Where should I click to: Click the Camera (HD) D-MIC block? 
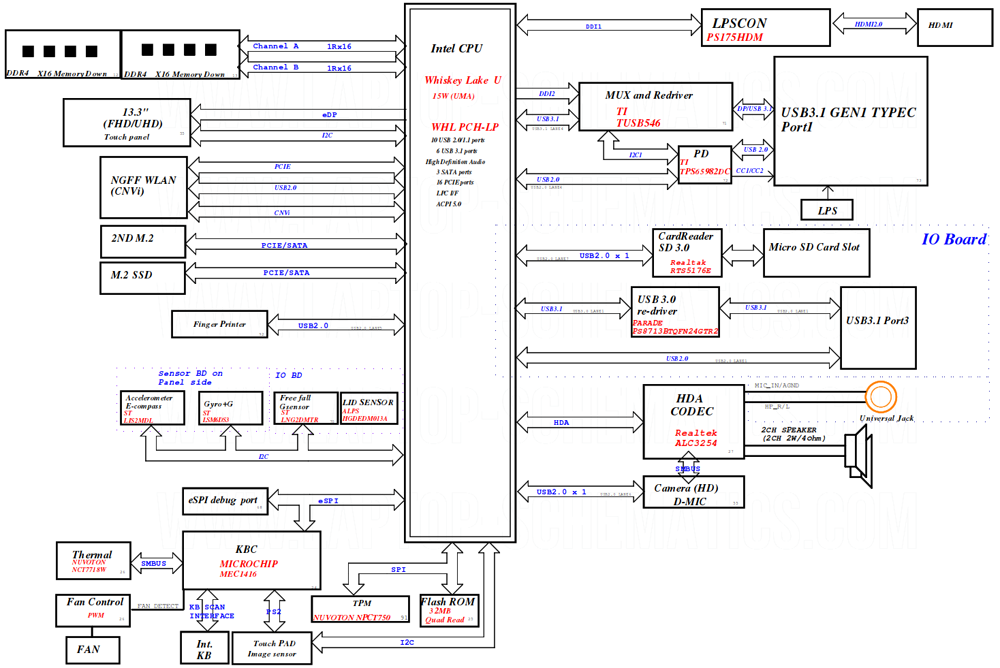694,492
